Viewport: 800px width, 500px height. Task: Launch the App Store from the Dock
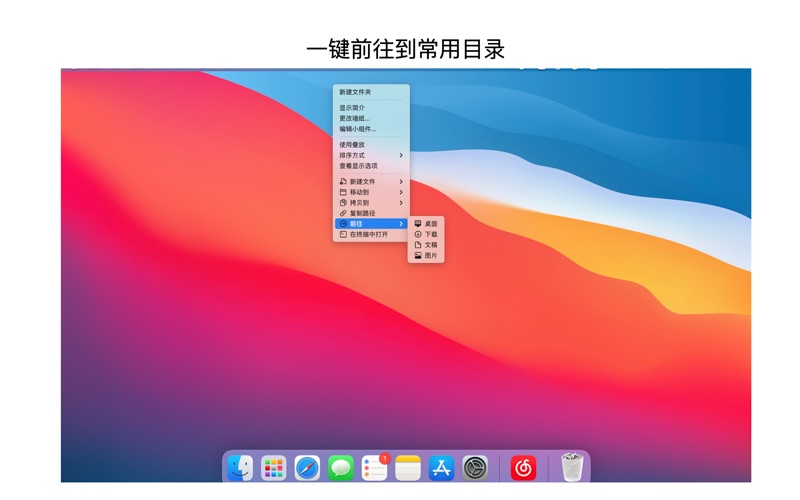click(x=442, y=467)
